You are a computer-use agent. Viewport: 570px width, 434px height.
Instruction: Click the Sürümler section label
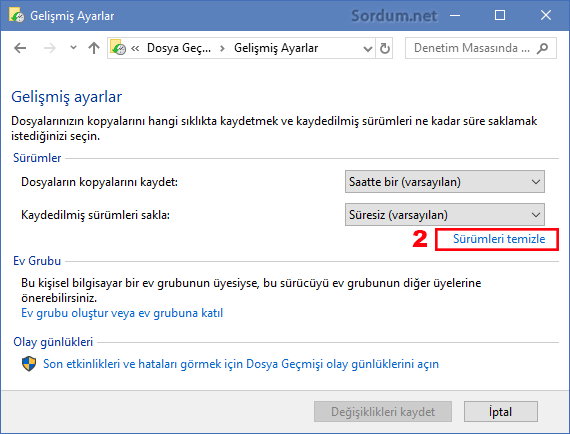[37, 158]
